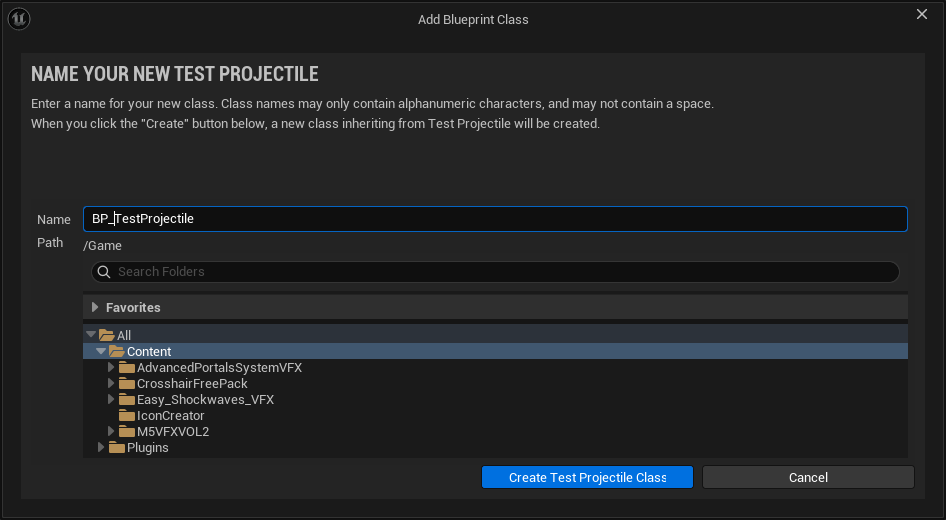Expand the M5VFXVOL2 folder arrow
Image resolution: width=946 pixels, height=520 pixels.
(x=111, y=432)
